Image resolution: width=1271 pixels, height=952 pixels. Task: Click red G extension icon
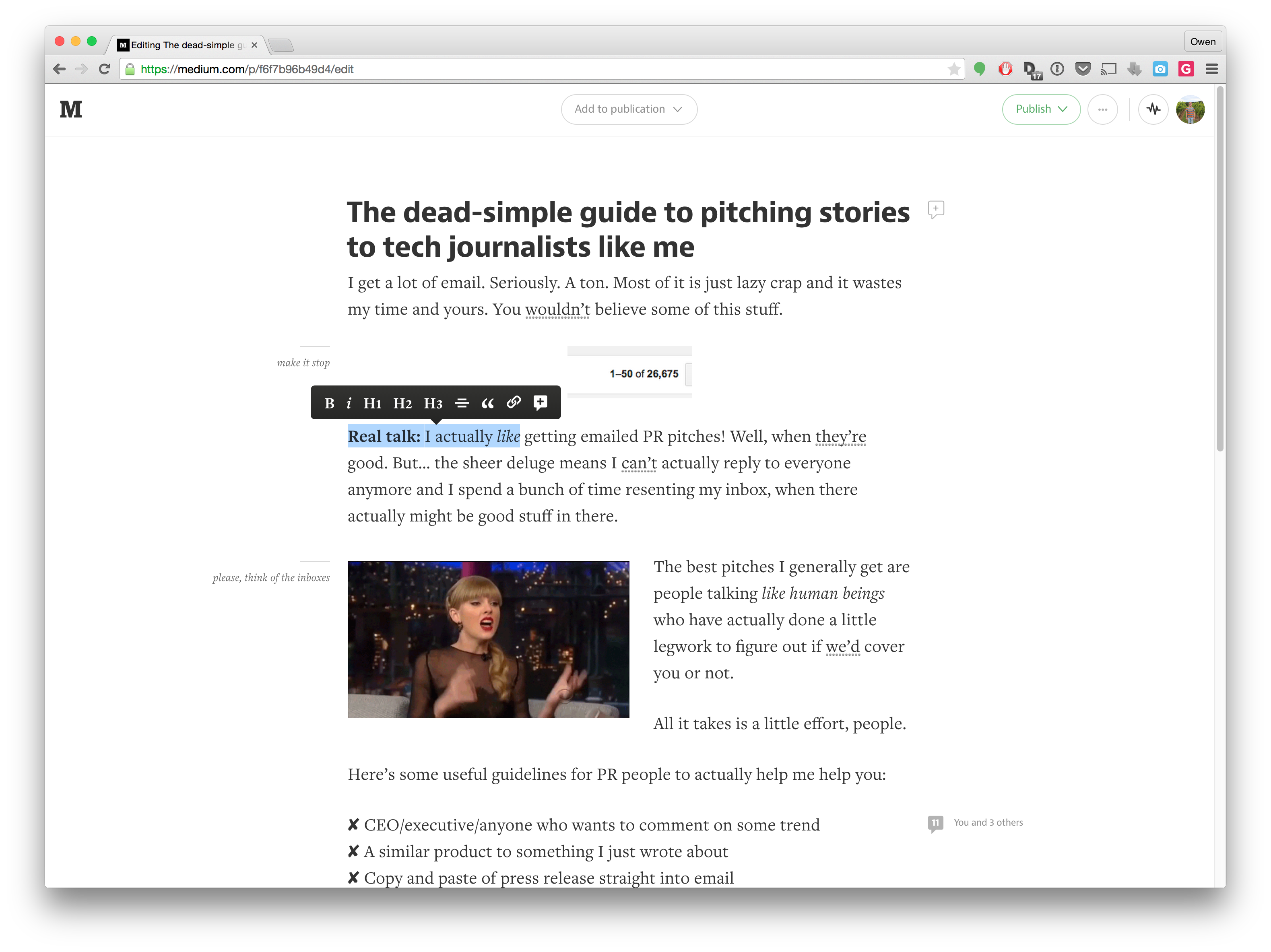click(x=1186, y=69)
